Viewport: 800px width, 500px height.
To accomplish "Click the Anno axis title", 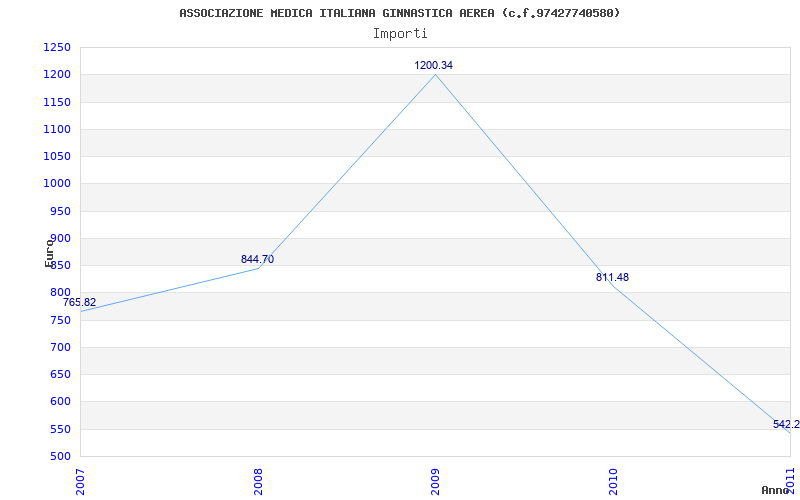I will pyautogui.click(x=776, y=490).
